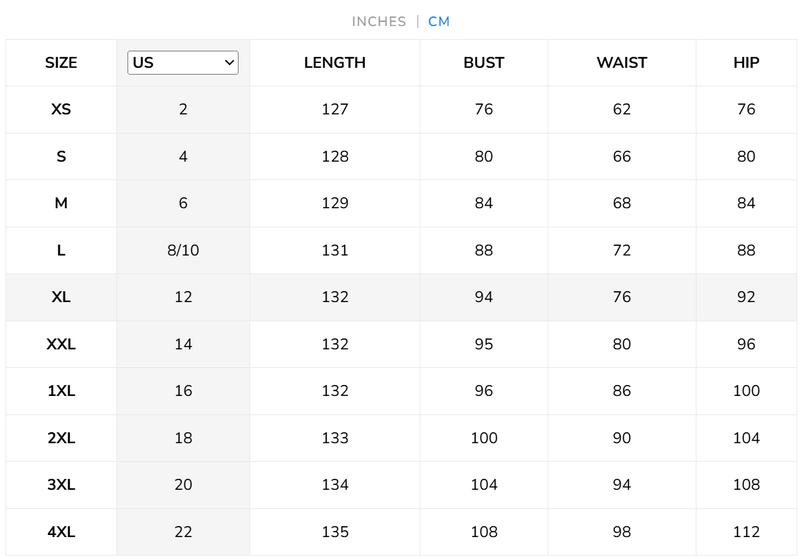Select the M size row label
This screenshot has height=559, width=800.
point(61,203)
